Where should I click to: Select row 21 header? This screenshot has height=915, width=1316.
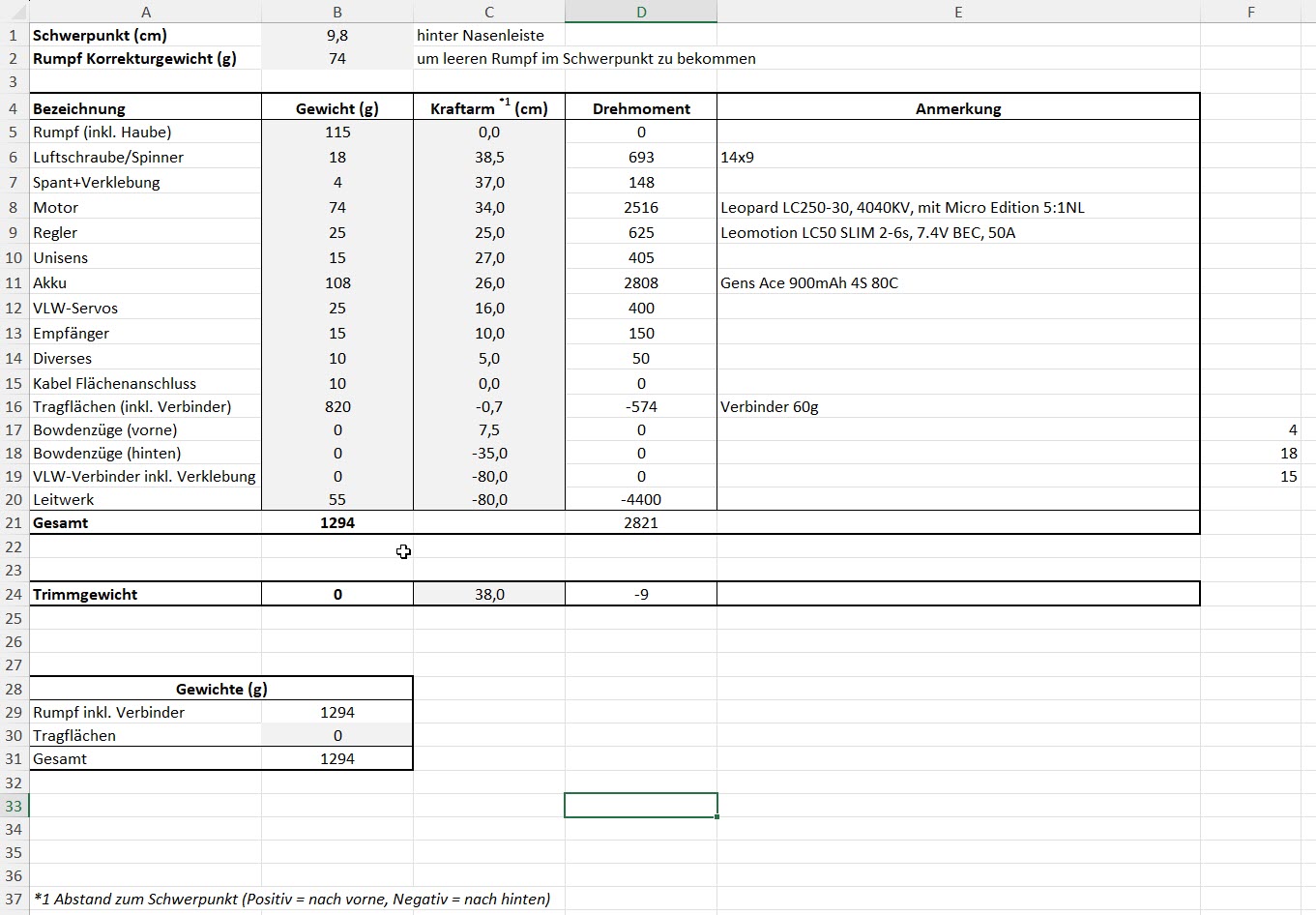click(x=15, y=522)
